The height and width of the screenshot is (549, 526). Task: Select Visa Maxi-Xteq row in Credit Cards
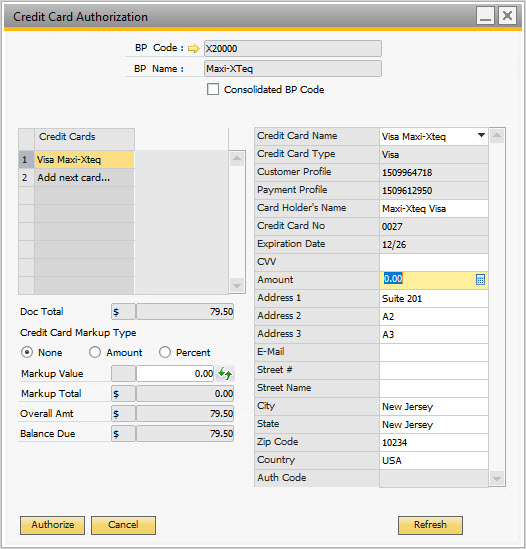click(84, 160)
